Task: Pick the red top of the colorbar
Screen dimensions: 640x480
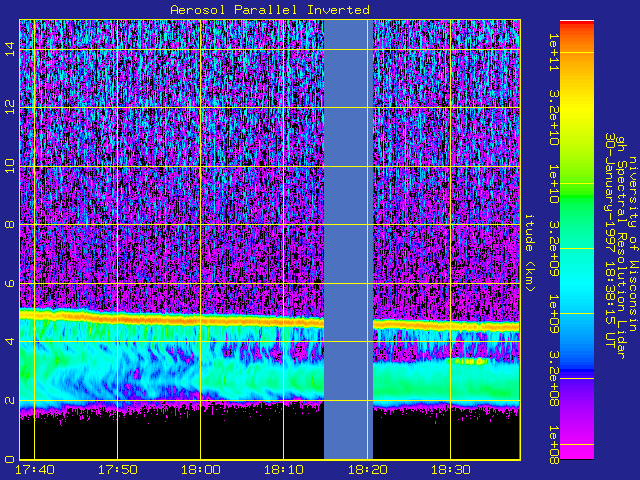Action: pyautogui.click(x=577, y=25)
